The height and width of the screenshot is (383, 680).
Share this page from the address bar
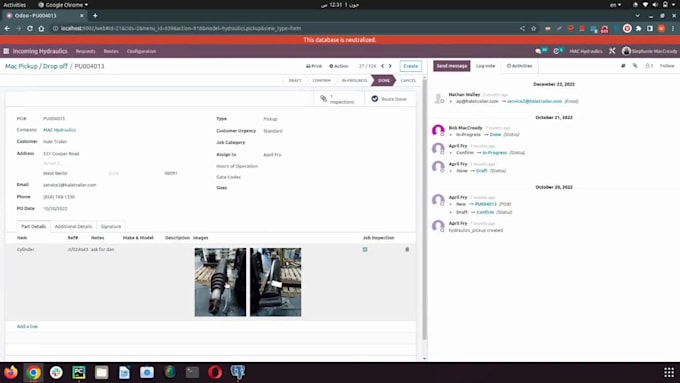pos(522,28)
